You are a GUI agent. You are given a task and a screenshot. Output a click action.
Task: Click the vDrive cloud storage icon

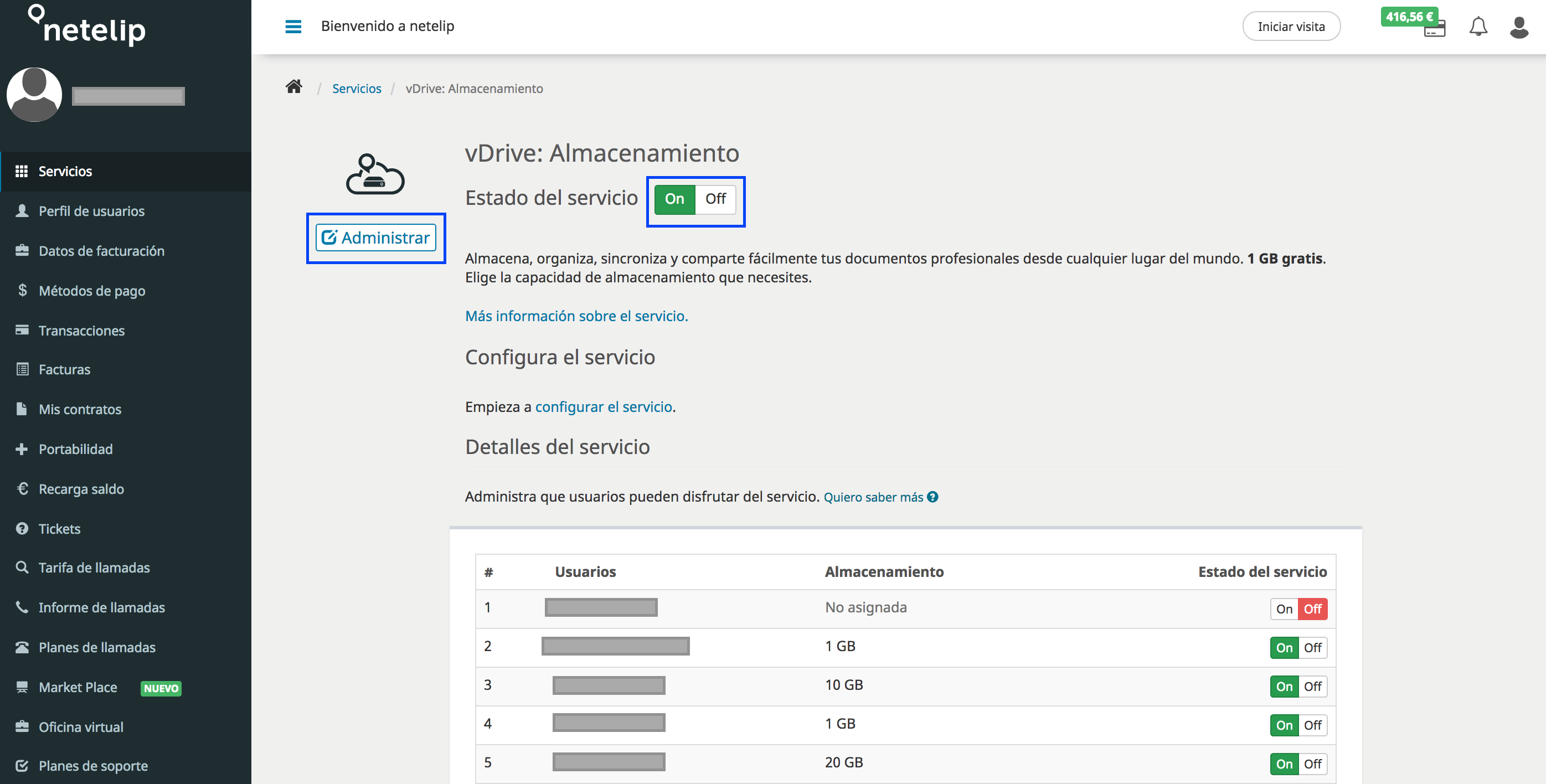pyautogui.click(x=375, y=174)
